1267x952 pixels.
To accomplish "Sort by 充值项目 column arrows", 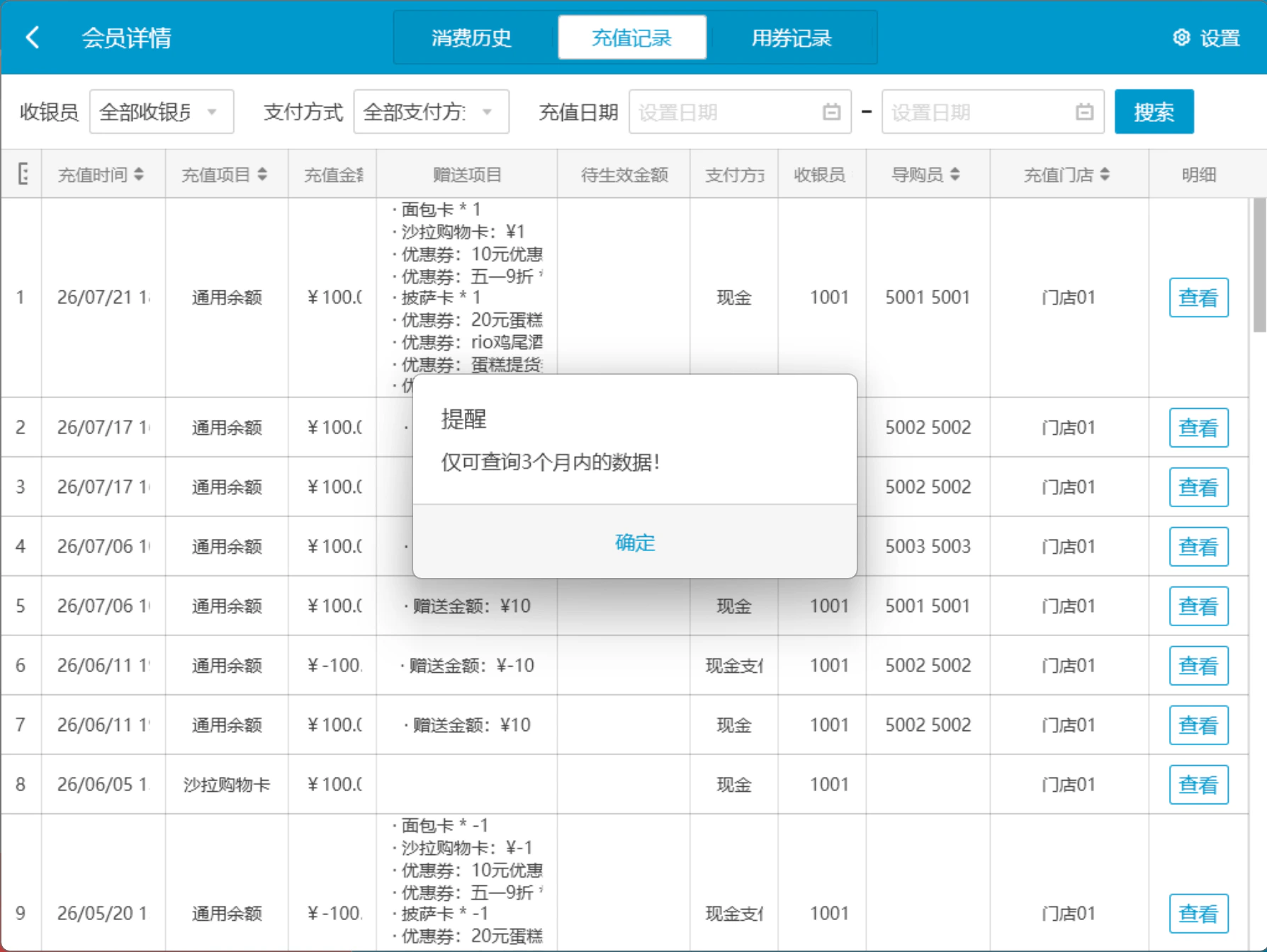I will click(262, 174).
